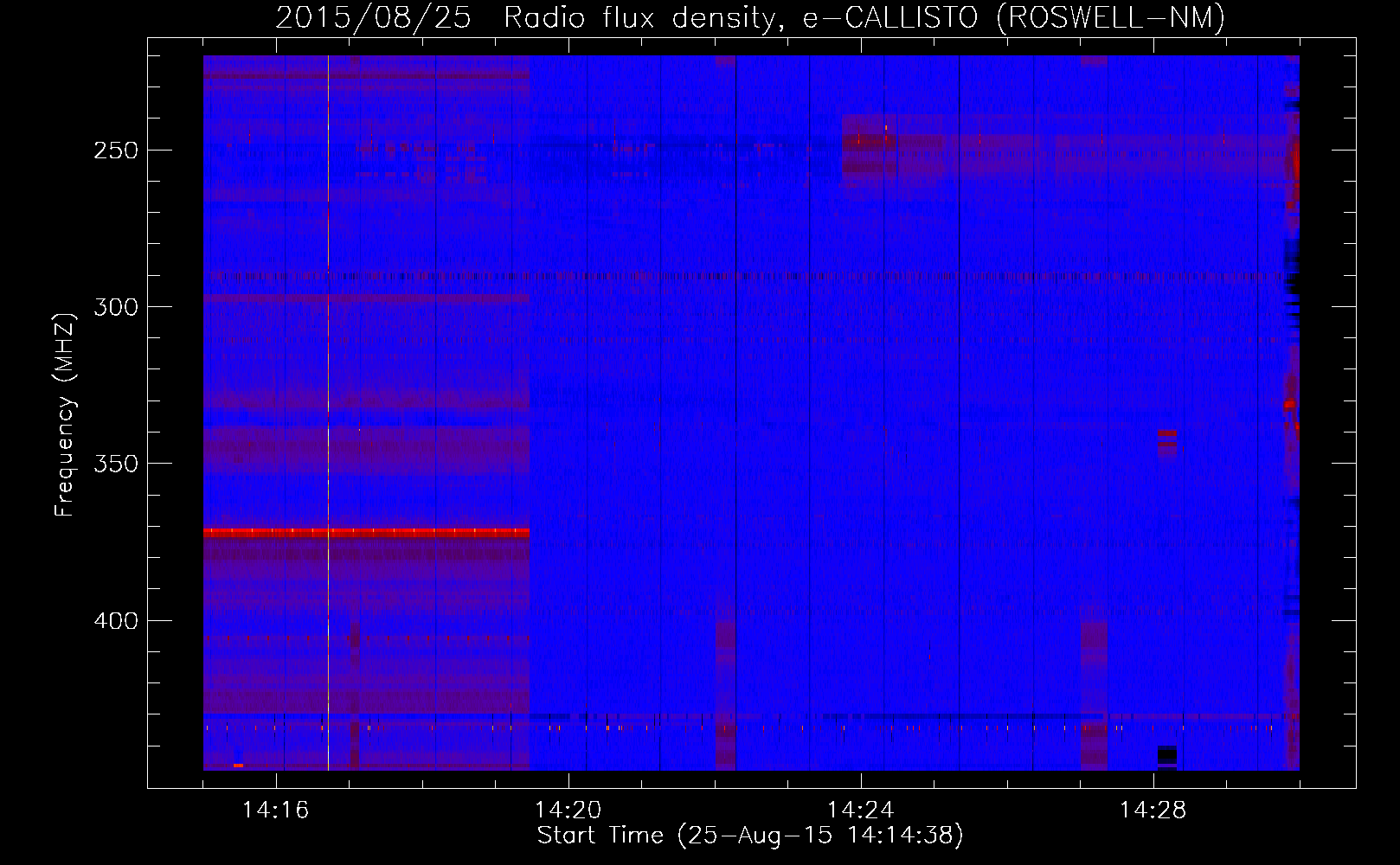1400x865 pixels.
Task: Click the 14:28 time tick label
Action: click(x=1153, y=811)
